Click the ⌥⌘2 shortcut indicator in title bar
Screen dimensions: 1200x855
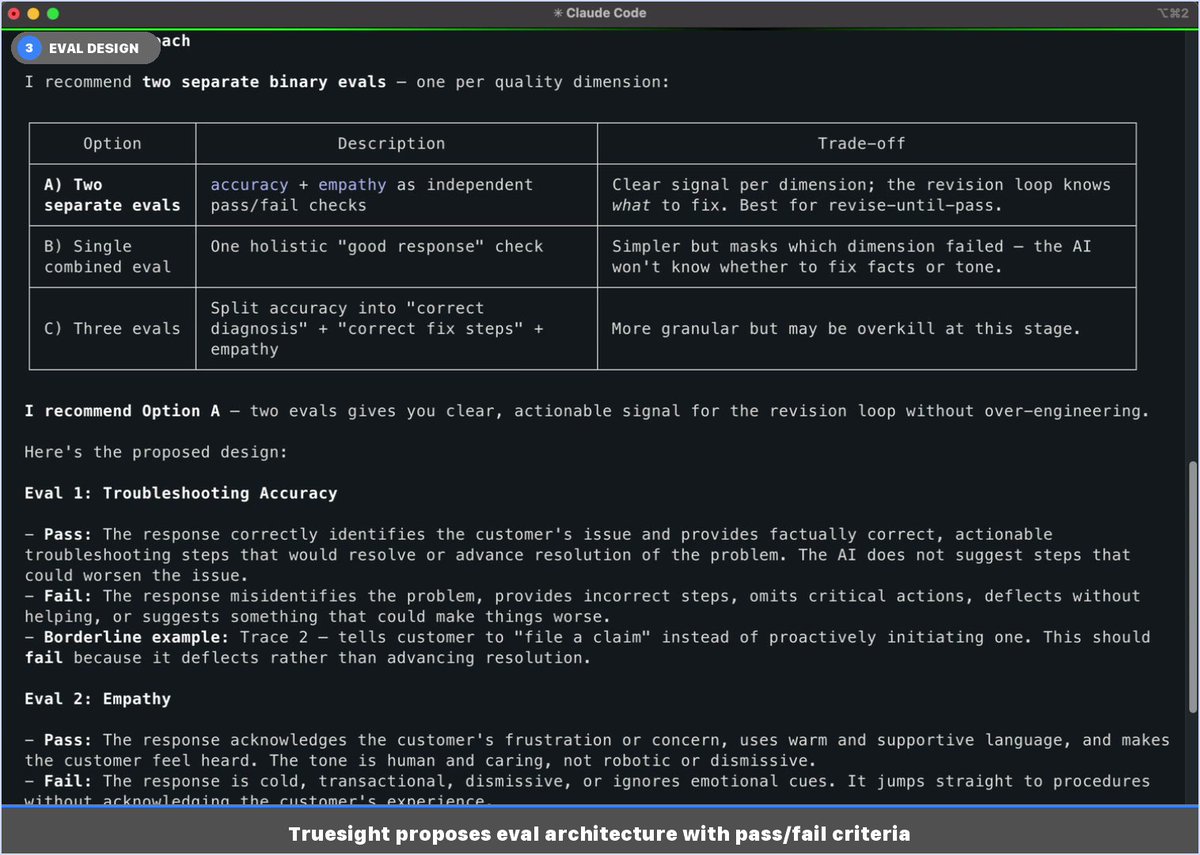[x=1171, y=13]
